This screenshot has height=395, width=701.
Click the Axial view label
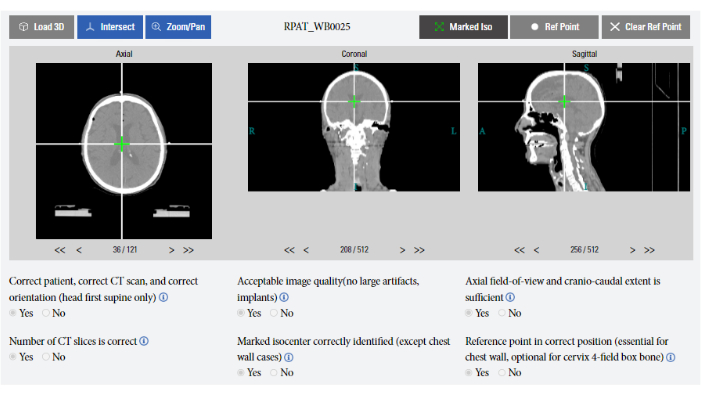[x=124, y=54]
